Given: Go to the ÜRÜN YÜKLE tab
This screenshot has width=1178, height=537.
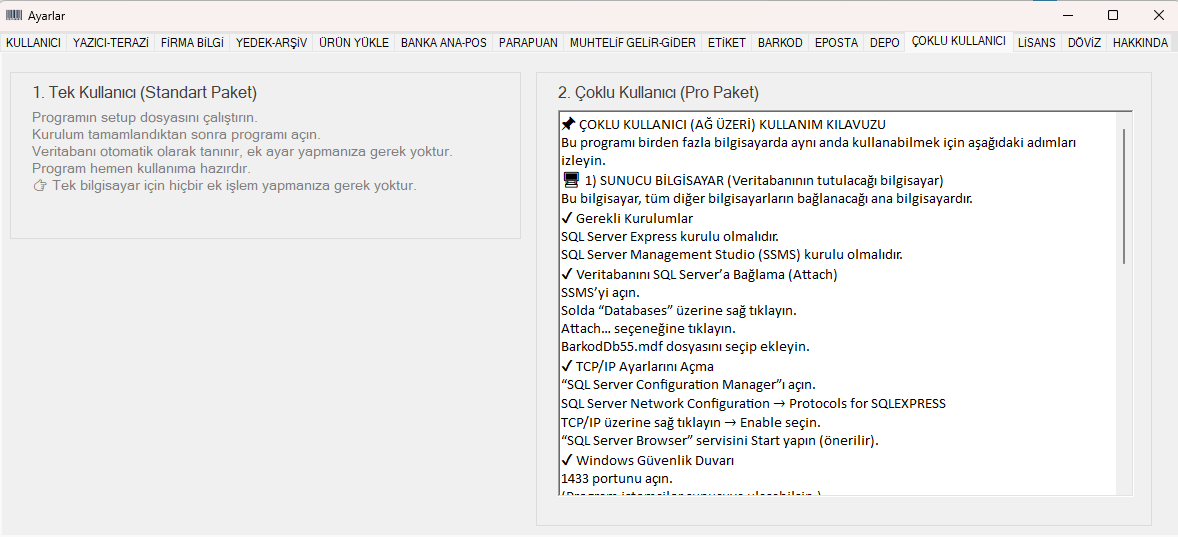Looking at the screenshot, I should tap(353, 43).
